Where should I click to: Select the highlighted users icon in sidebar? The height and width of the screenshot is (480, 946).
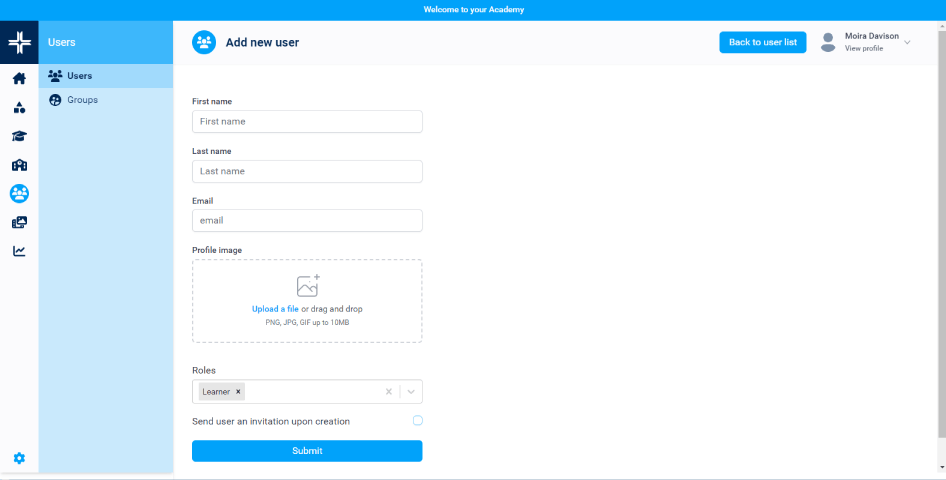(x=19, y=193)
